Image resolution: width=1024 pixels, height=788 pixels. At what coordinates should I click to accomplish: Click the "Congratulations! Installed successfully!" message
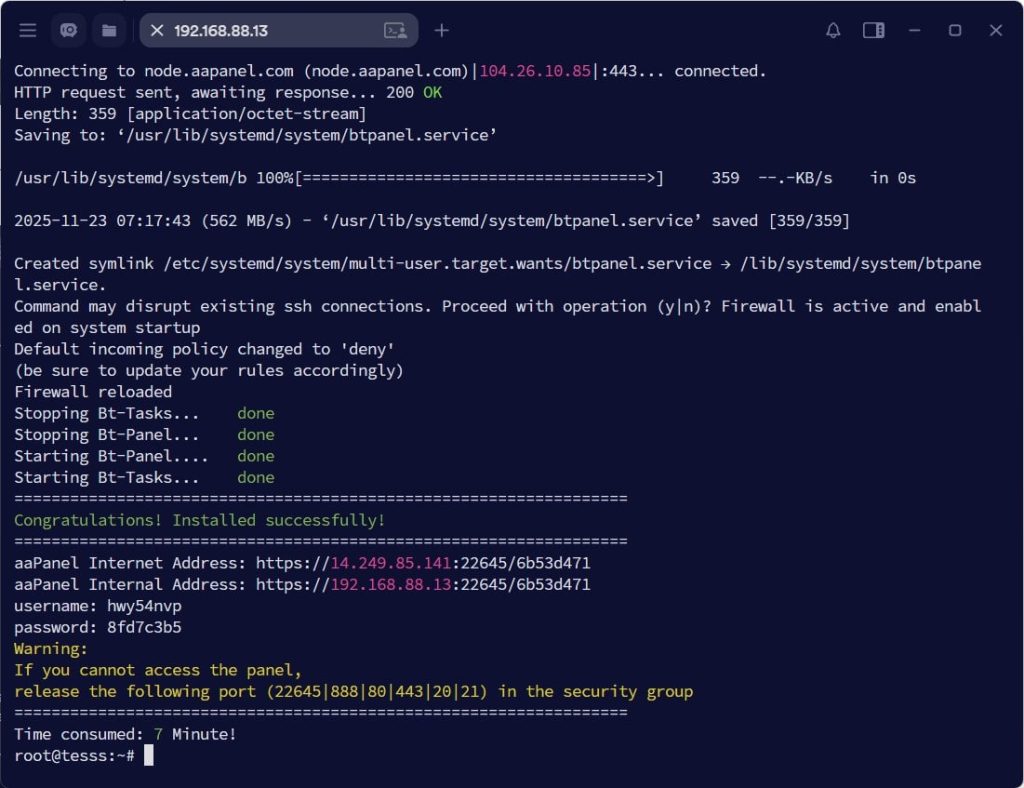(199, 520)
